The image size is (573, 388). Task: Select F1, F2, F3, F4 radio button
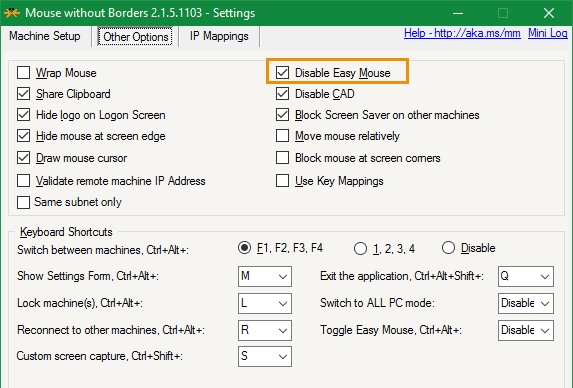click(244, 248)
